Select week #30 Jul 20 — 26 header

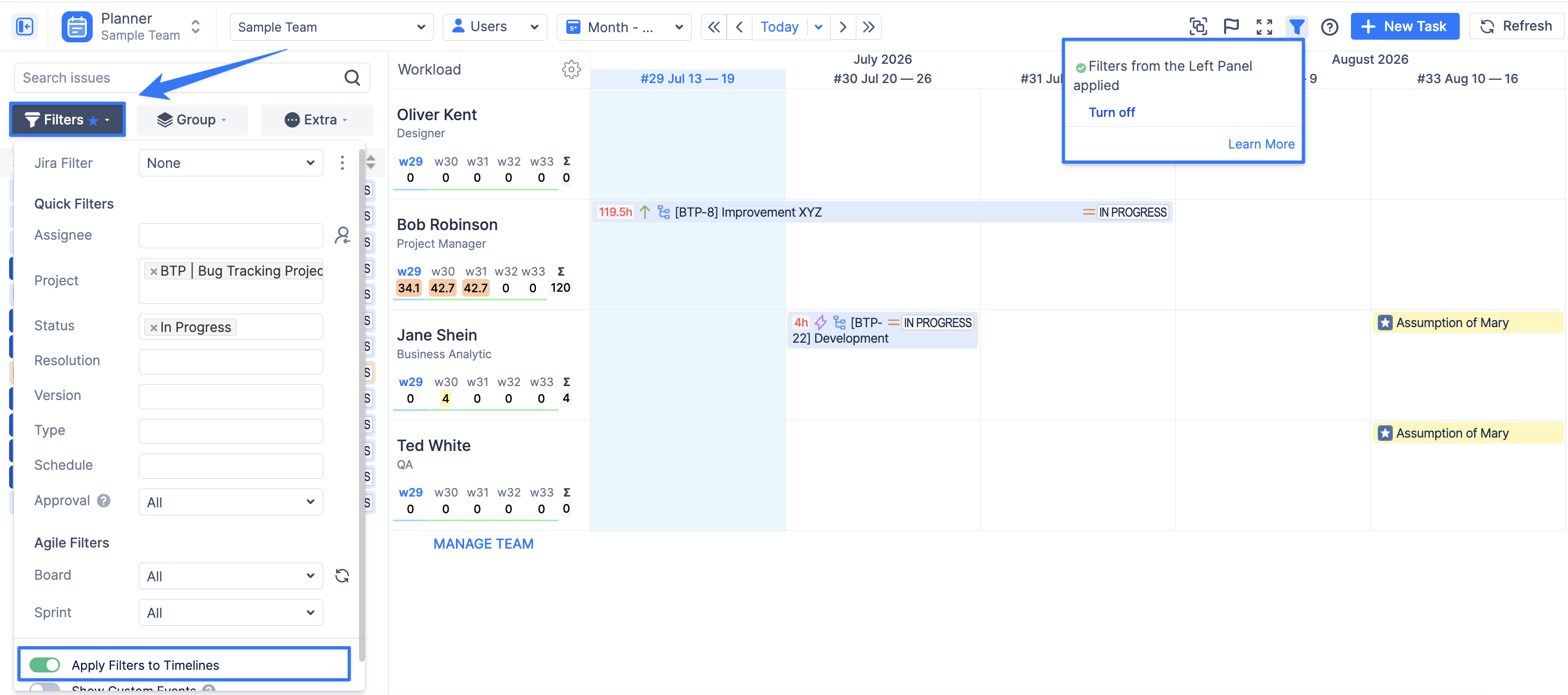pos(882,79)
